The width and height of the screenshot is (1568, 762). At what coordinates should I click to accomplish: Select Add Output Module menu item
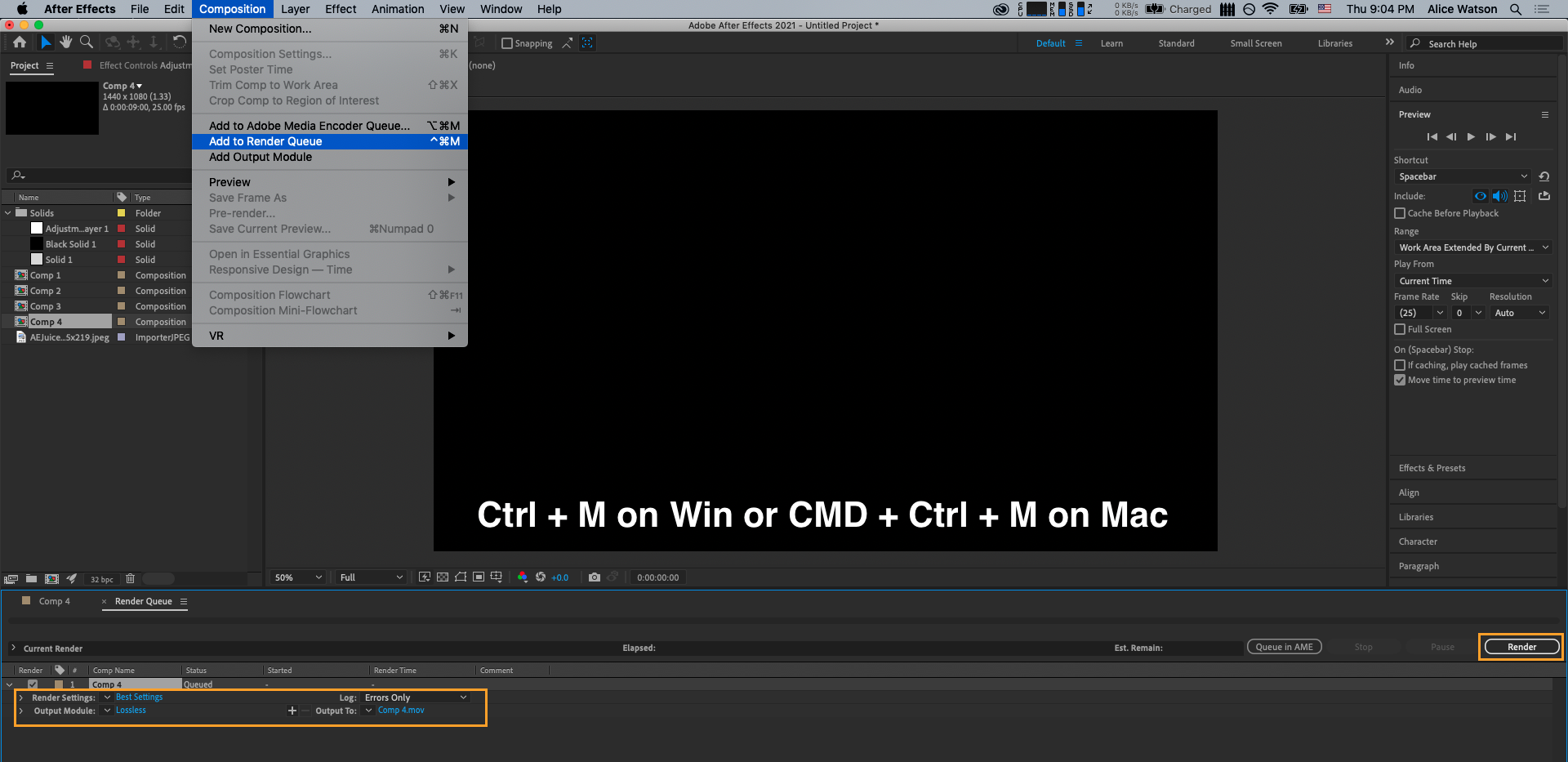pos(330,157)
